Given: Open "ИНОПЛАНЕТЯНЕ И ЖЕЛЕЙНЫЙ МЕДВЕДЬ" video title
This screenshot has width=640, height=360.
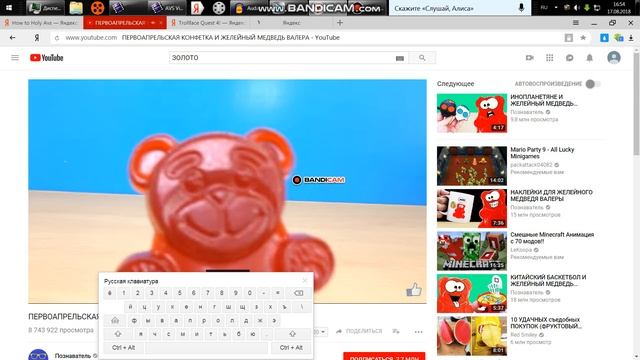Looking at the screenshot, I should pyautogui.click(x=544, y=100).
